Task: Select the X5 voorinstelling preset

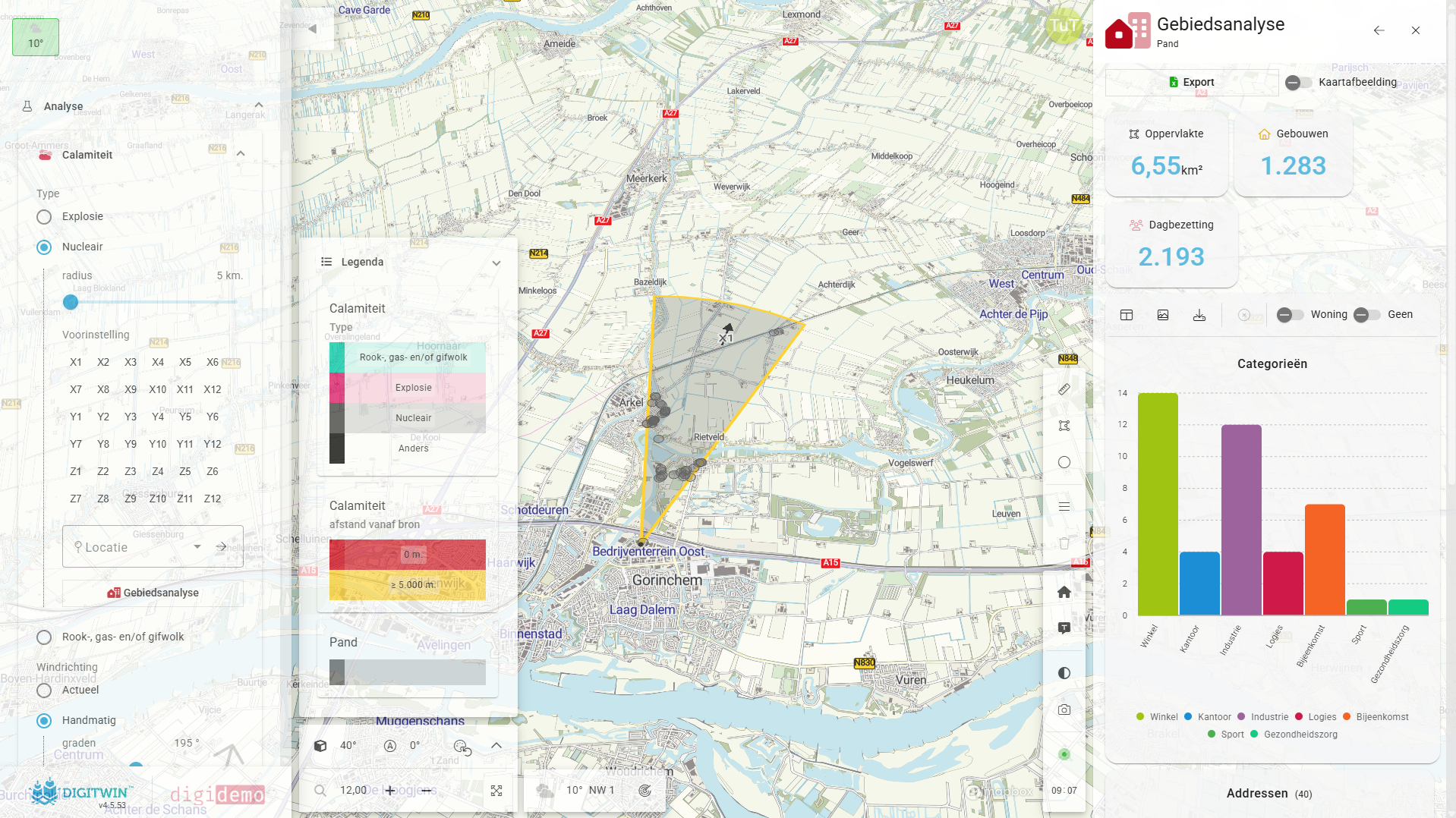Action: 184,362
